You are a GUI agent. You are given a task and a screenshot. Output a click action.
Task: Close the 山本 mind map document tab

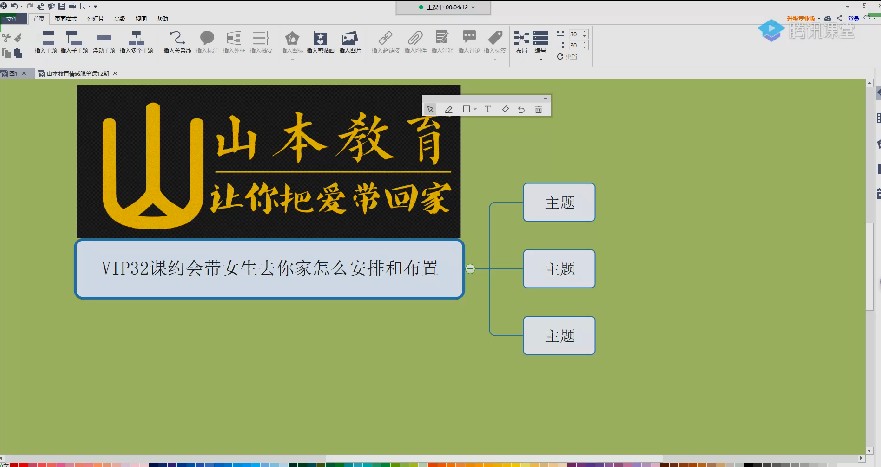coord(115,73)
